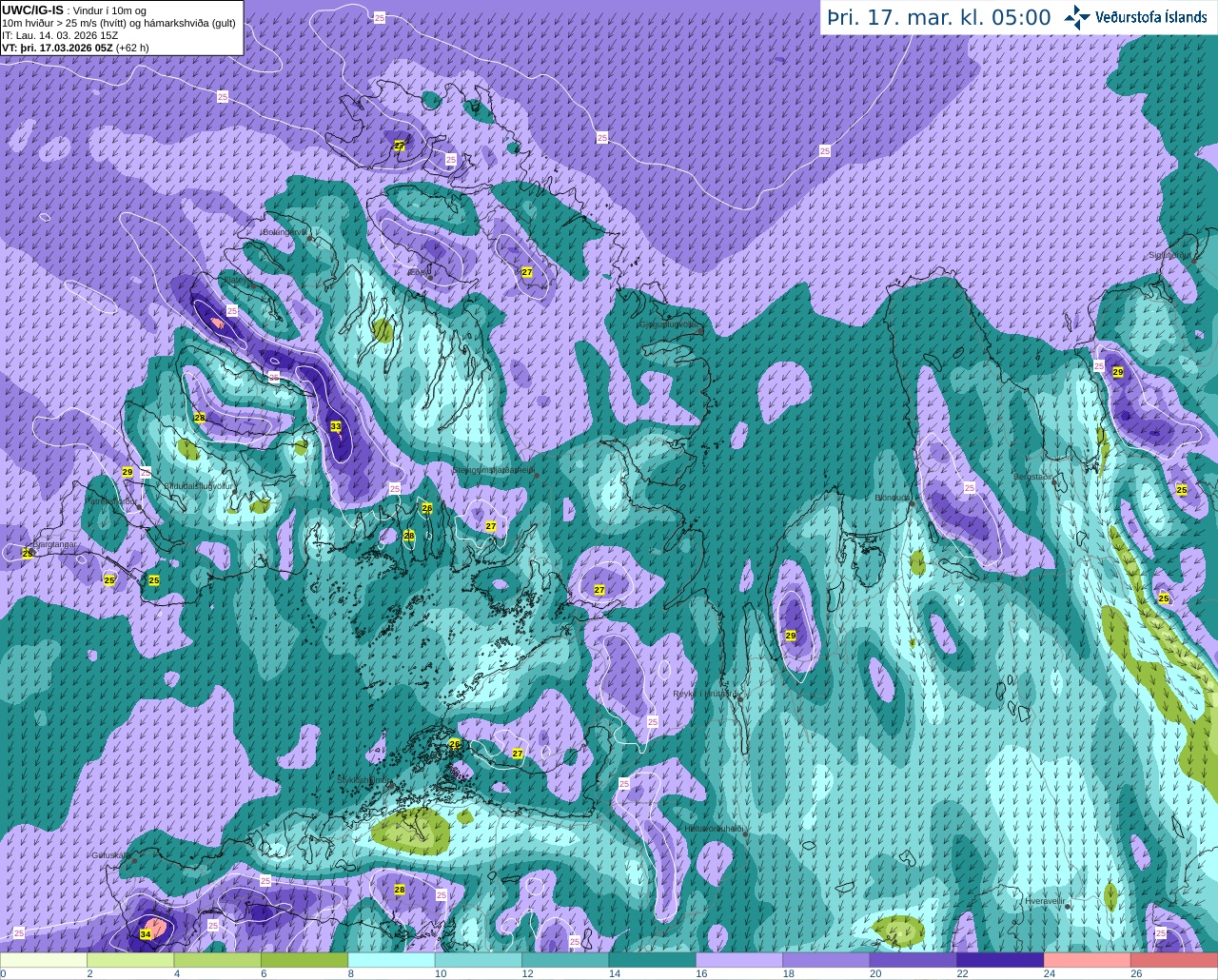The width and height of the screenshot is (1218, 980).
Task: Pick the pale yellow 0–2 legend swatch
Action: [x=44, y=960]
